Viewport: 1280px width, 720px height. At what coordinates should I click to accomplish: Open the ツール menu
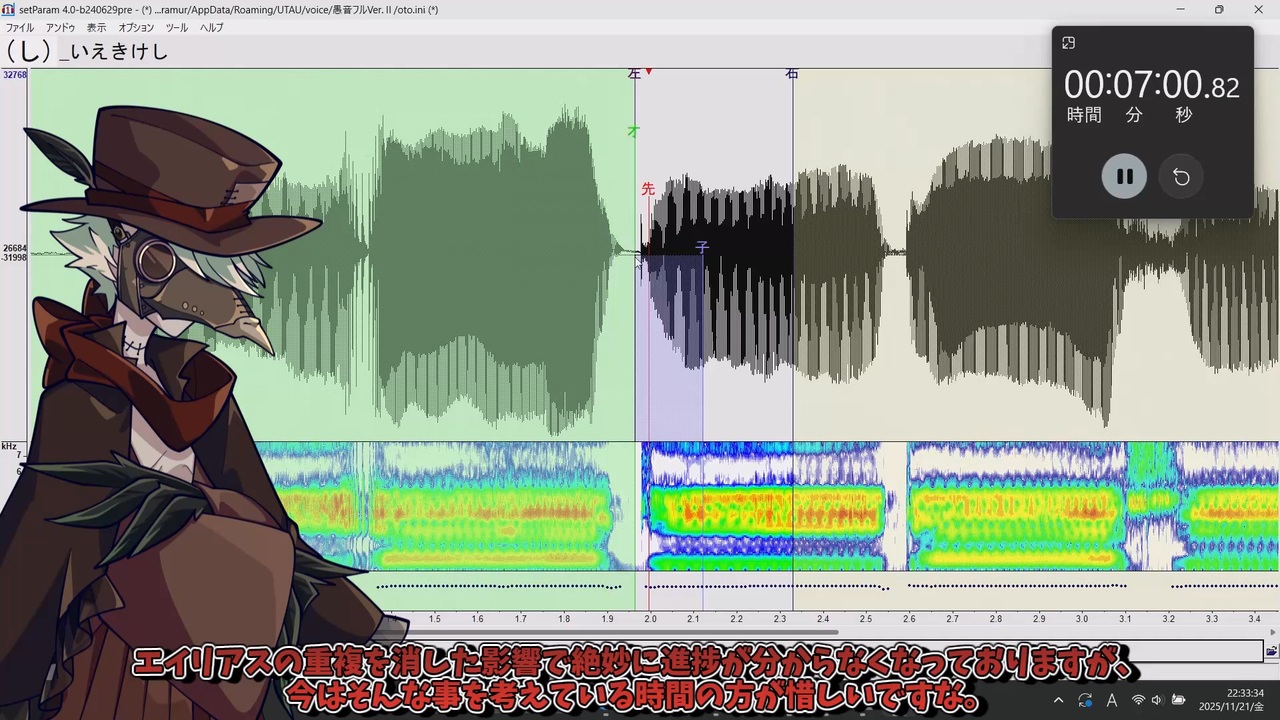point(177,28)
